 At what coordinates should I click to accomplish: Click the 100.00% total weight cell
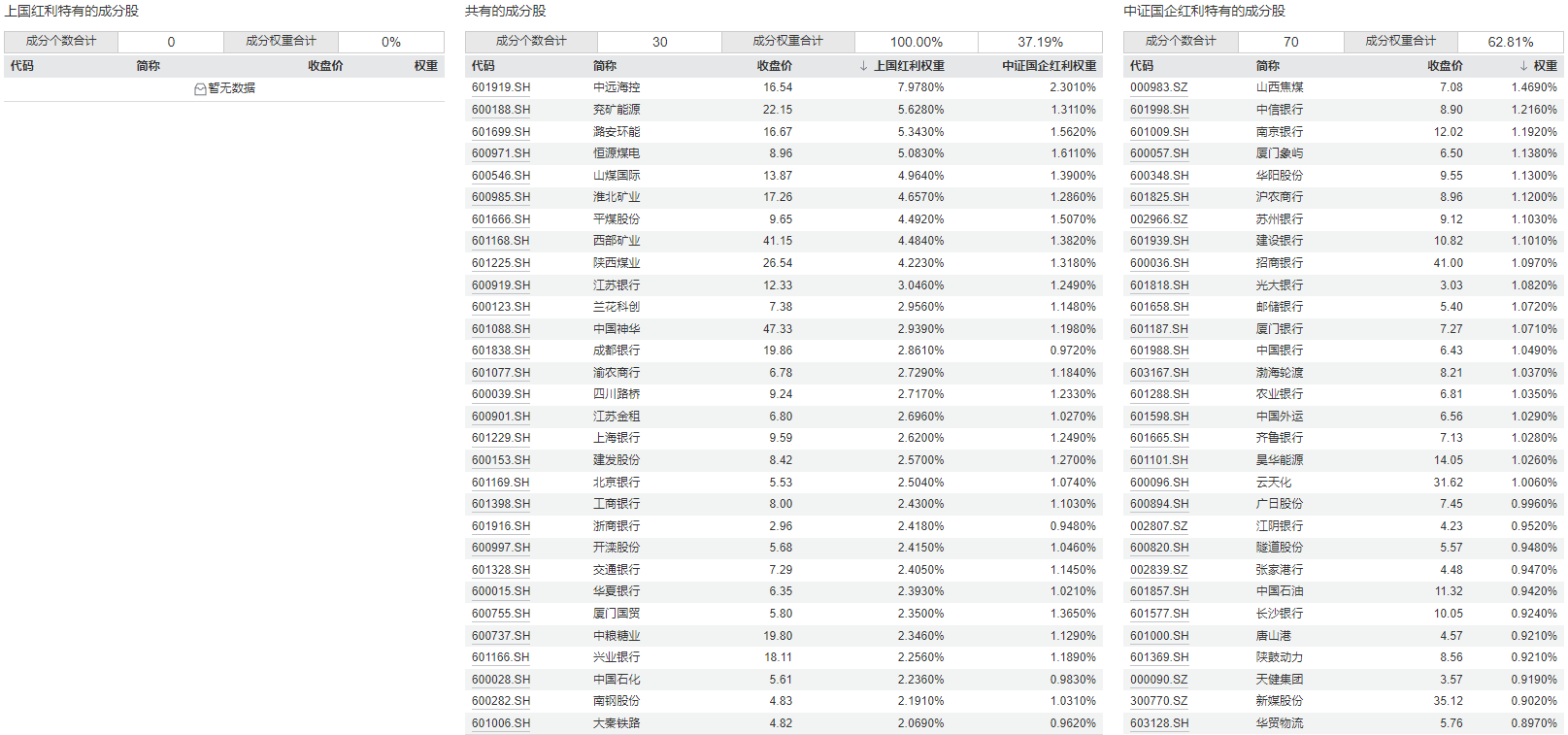(917, 42)
